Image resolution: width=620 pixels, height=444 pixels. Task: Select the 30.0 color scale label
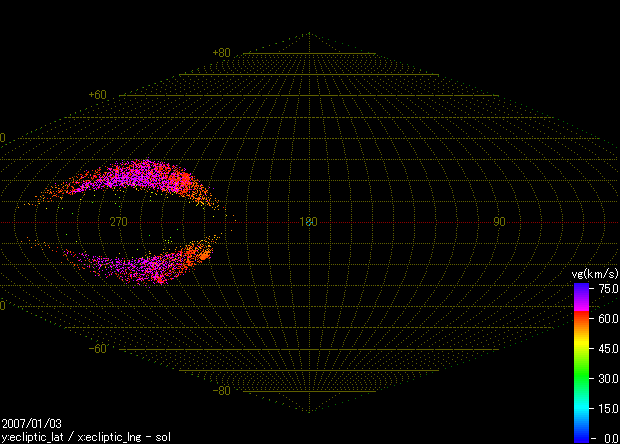[x=606, y=378]
